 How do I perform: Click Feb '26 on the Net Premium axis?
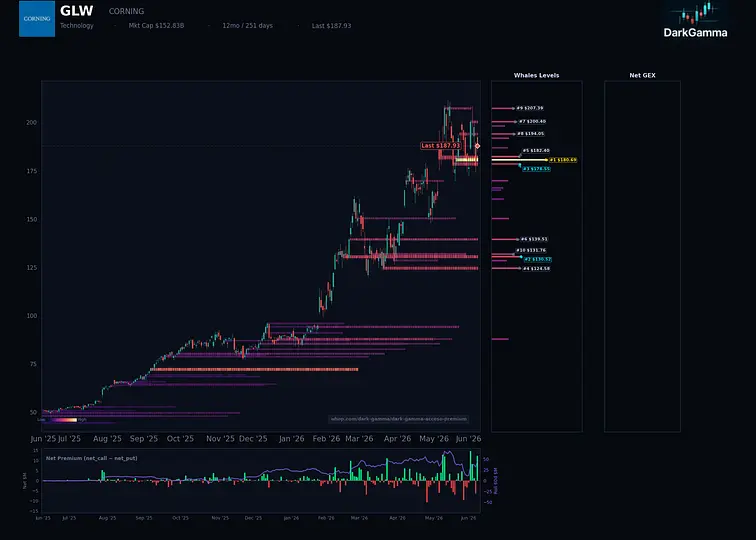pos(326,518)
